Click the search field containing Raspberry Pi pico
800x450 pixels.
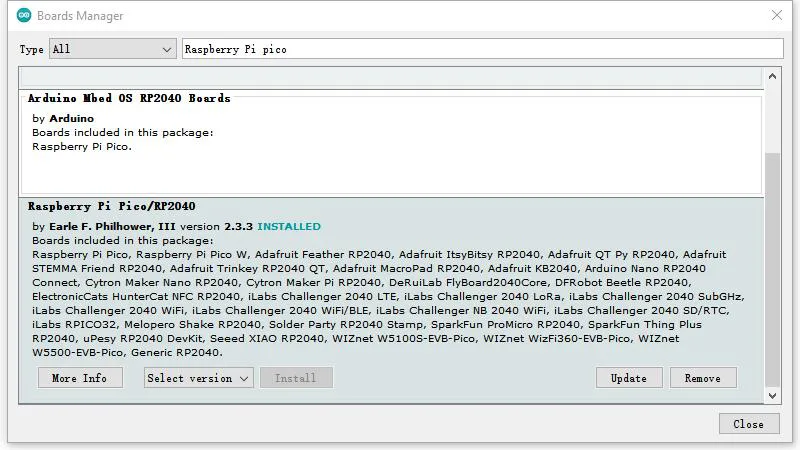pos(483,49)
